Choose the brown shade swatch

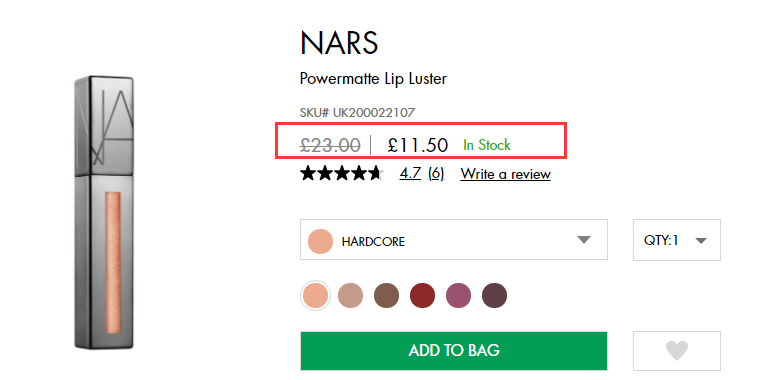(386, 295)
